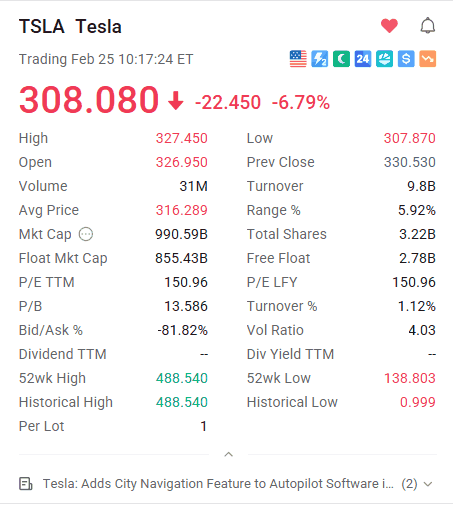Open Mkt Cap more info ellipsis
453x505 pixels.
pyautogui.click(x=86, y=234)
